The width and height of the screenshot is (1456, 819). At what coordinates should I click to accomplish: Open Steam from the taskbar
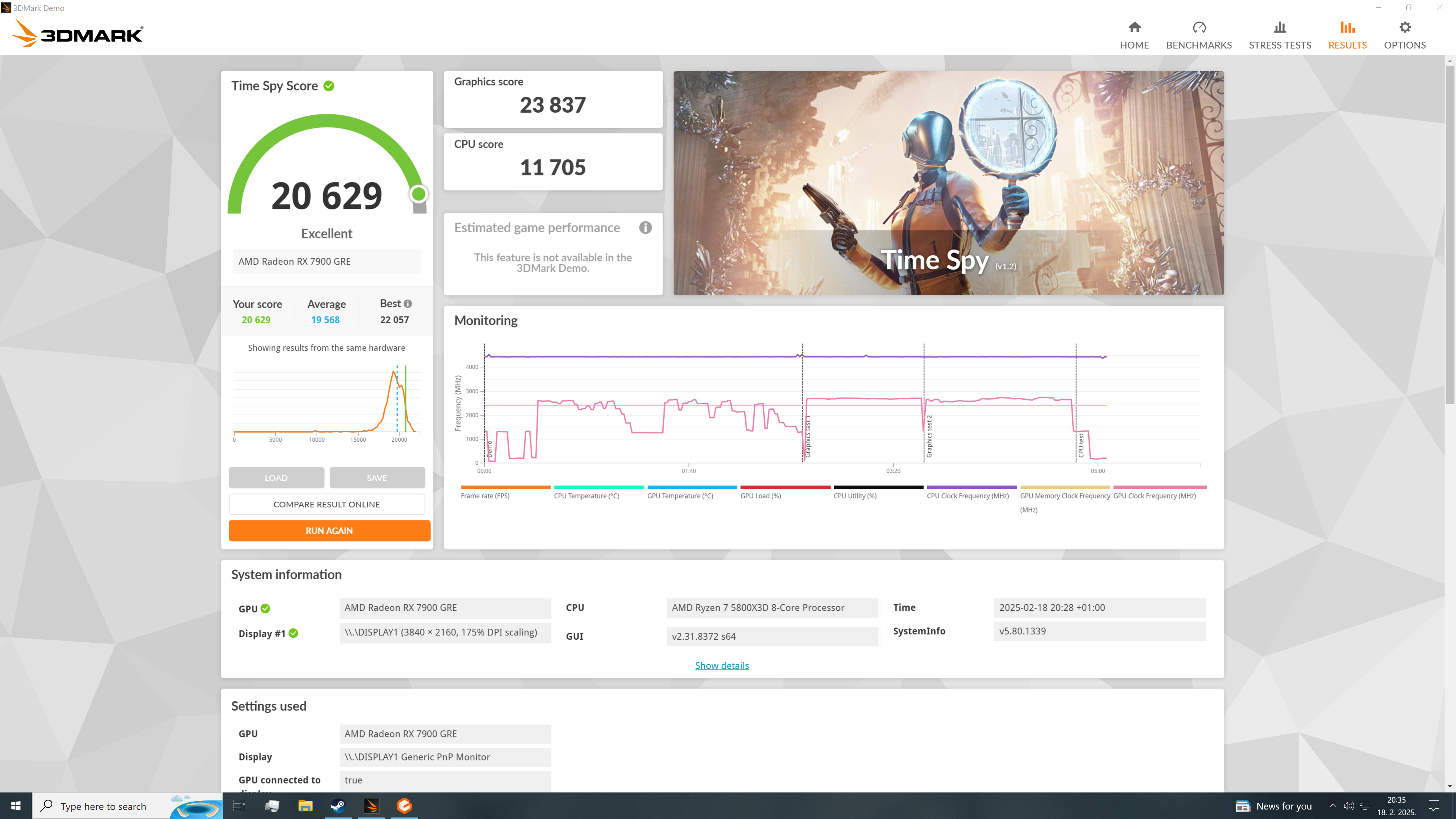tap(338, 806)
